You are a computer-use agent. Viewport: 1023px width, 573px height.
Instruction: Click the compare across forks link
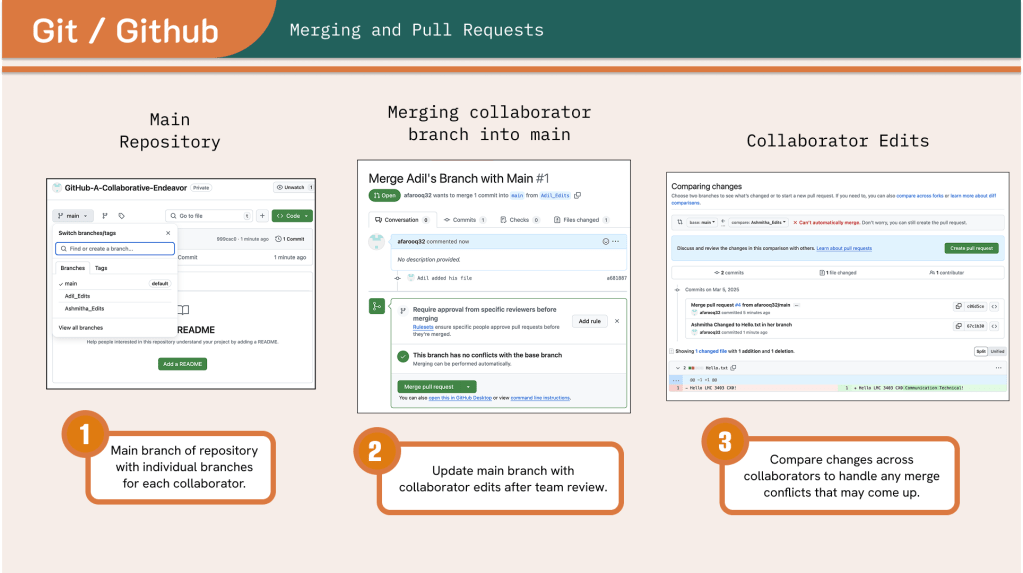(x=920, y=196)
